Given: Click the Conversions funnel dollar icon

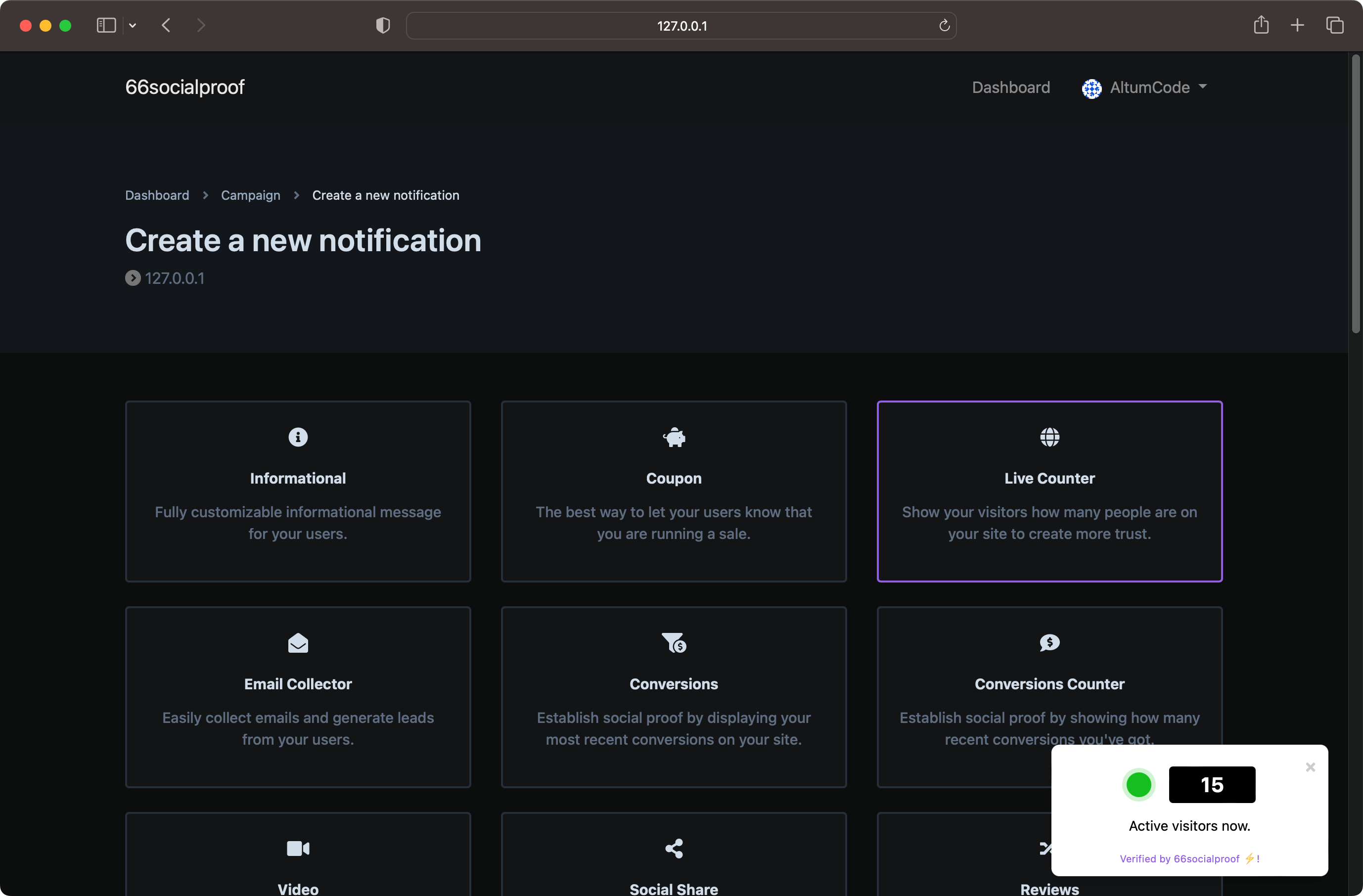Looking at the screenshot, I should [x=674, y=643].
